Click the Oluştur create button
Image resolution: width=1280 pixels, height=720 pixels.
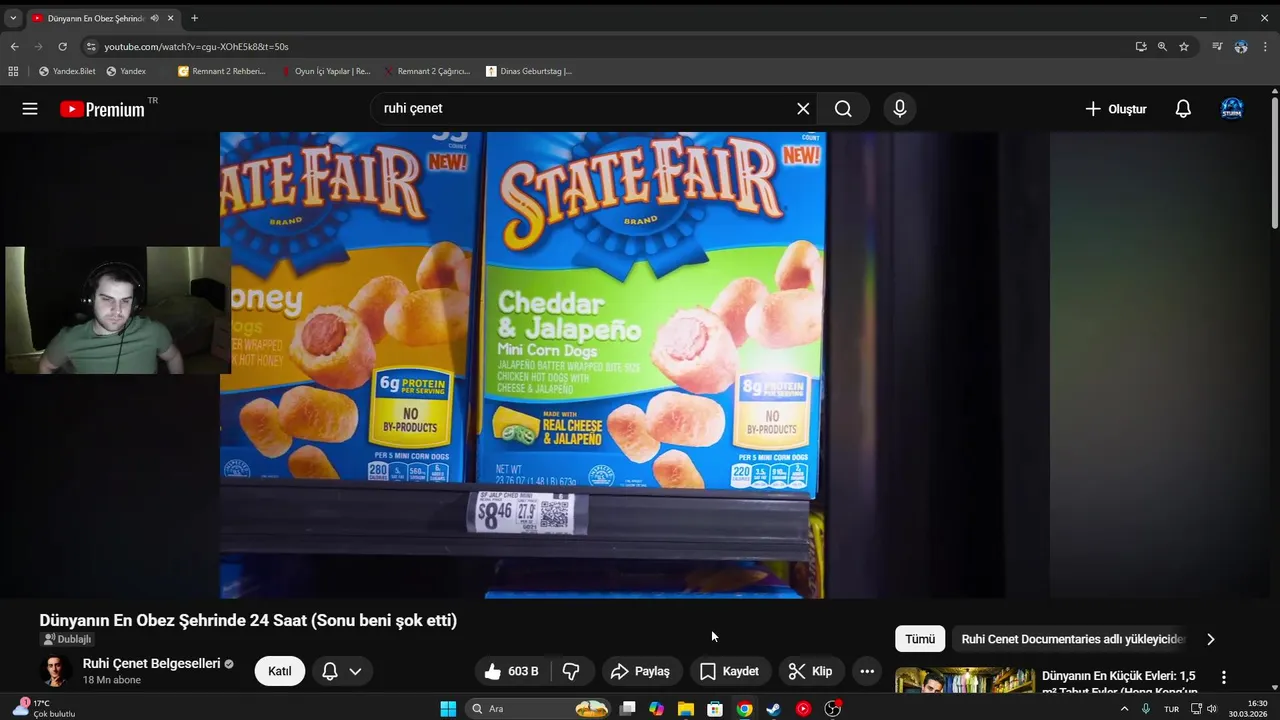point(1116,109)
